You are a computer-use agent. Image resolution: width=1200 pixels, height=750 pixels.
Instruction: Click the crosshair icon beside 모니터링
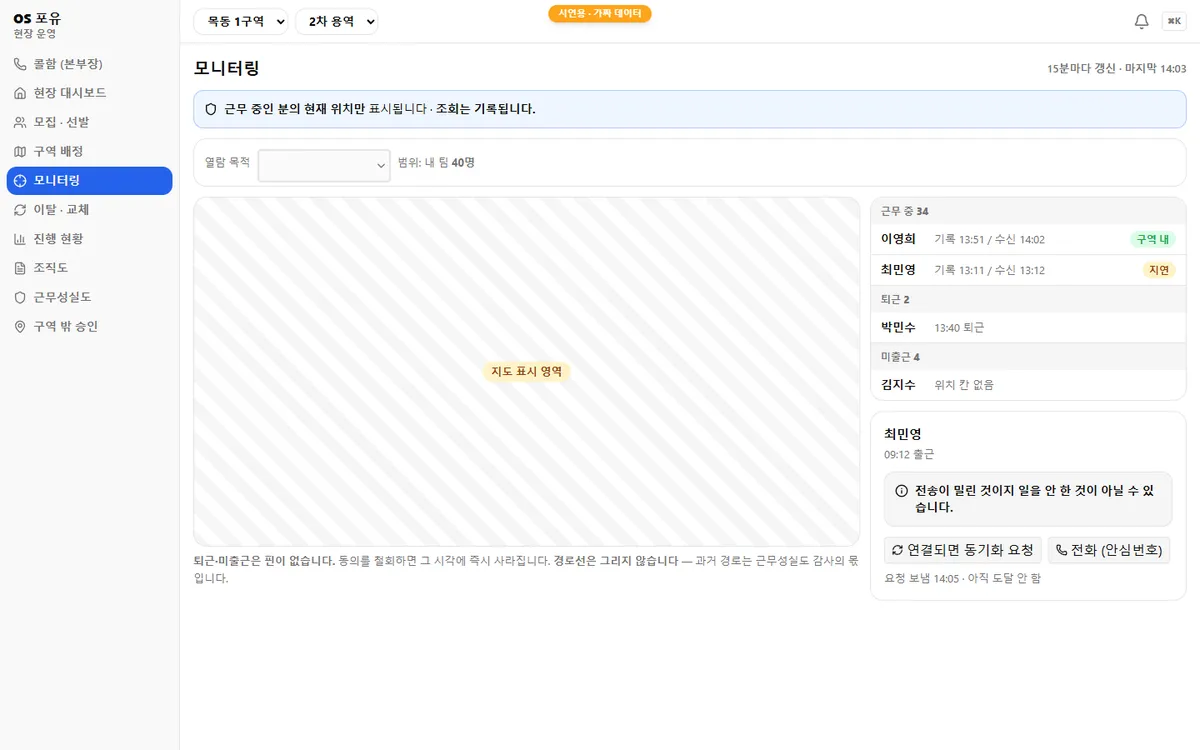click(x=20, y=181)
